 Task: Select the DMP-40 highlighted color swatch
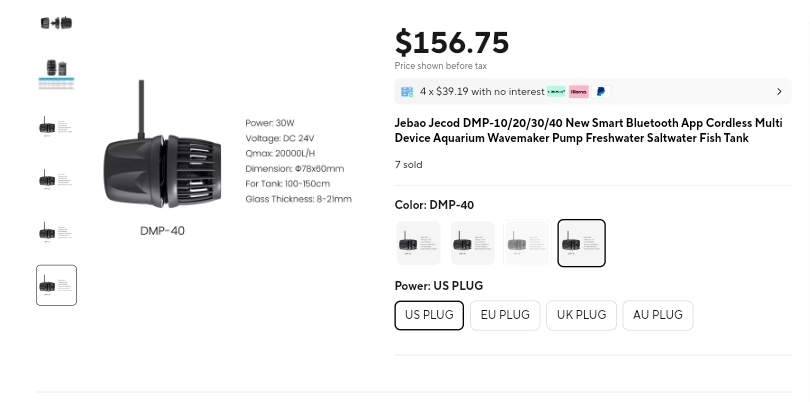coord(582,243)
